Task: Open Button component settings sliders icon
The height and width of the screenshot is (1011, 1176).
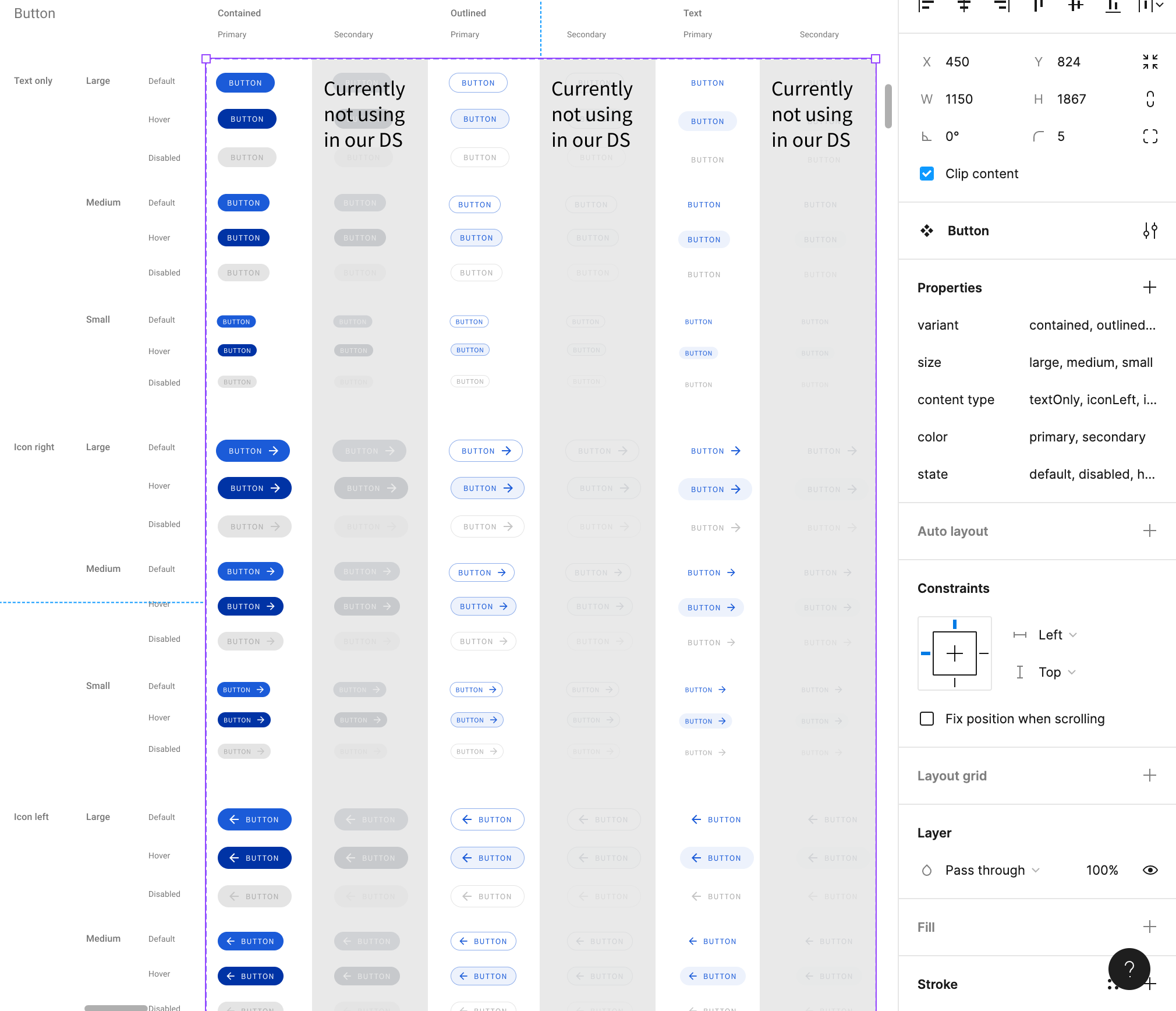Action: coord(1150,231)
